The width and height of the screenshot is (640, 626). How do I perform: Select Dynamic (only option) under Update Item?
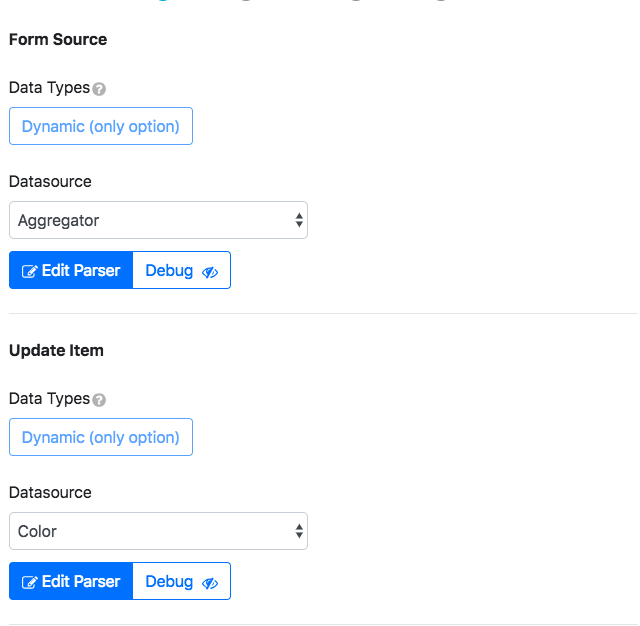[101, 438]
